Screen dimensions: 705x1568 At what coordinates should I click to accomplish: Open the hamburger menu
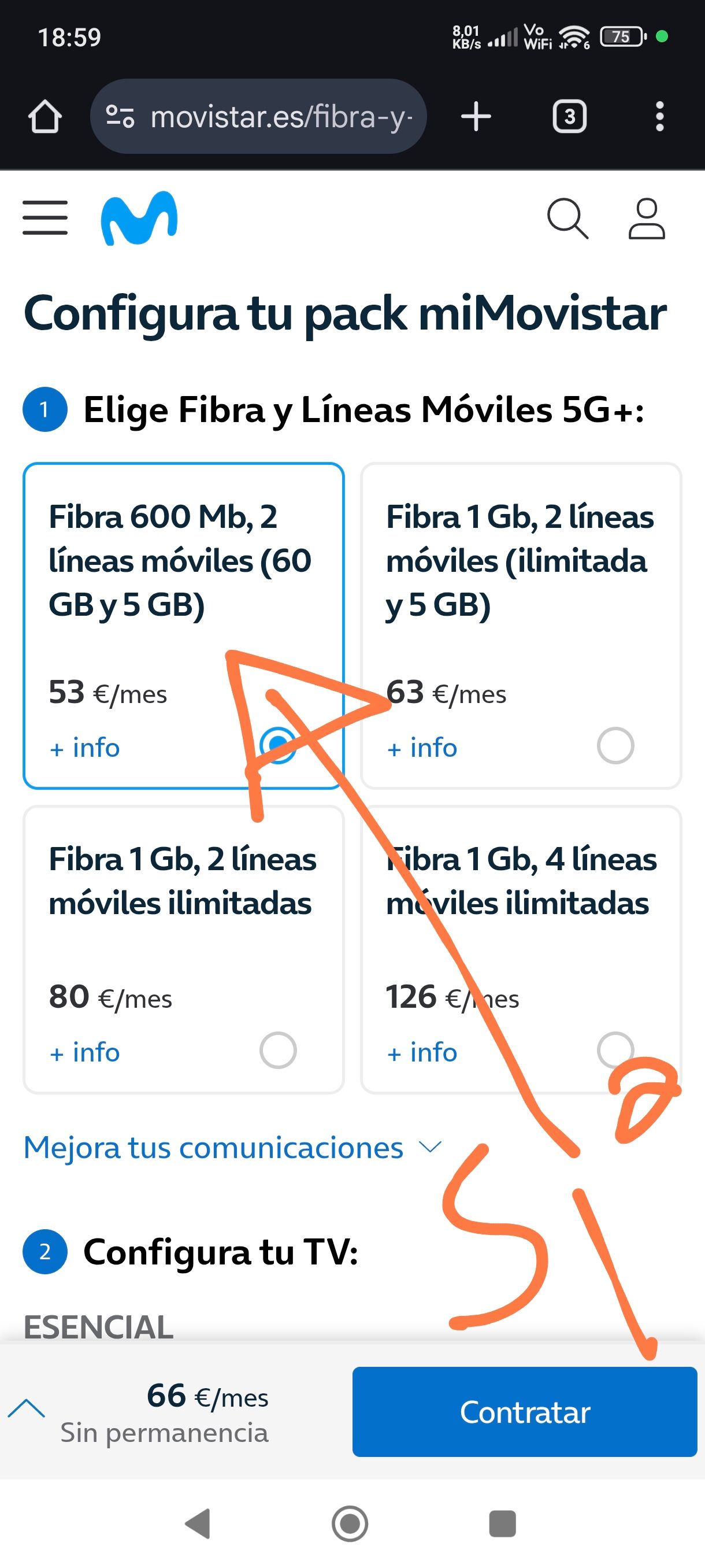click(x=45, y=217)
